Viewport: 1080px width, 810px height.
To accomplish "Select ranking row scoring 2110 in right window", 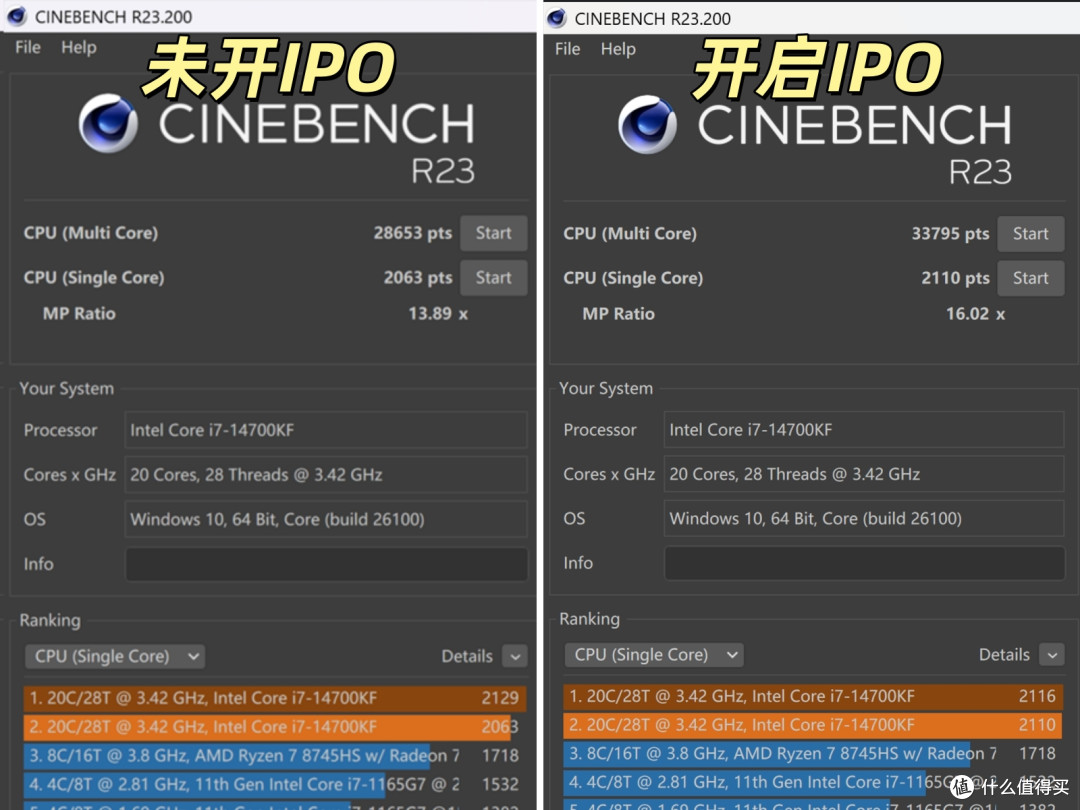I will coord(813,725).
